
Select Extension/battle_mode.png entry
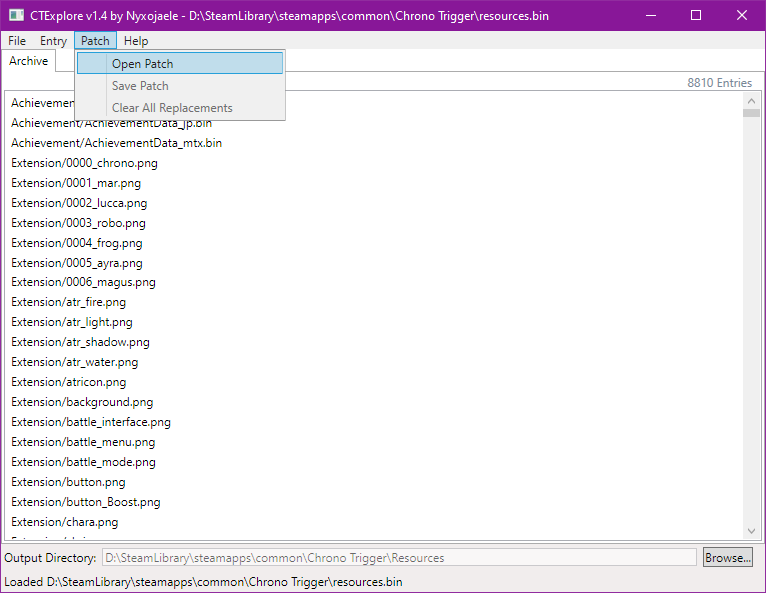tap(83, 463)
